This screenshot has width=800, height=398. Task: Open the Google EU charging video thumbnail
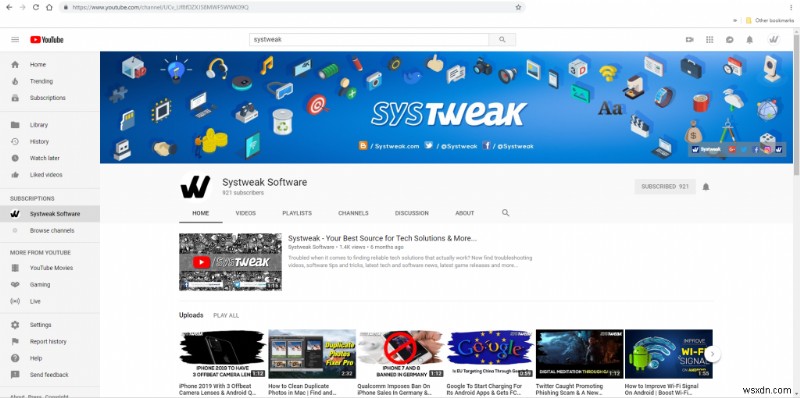click(490, 354)
